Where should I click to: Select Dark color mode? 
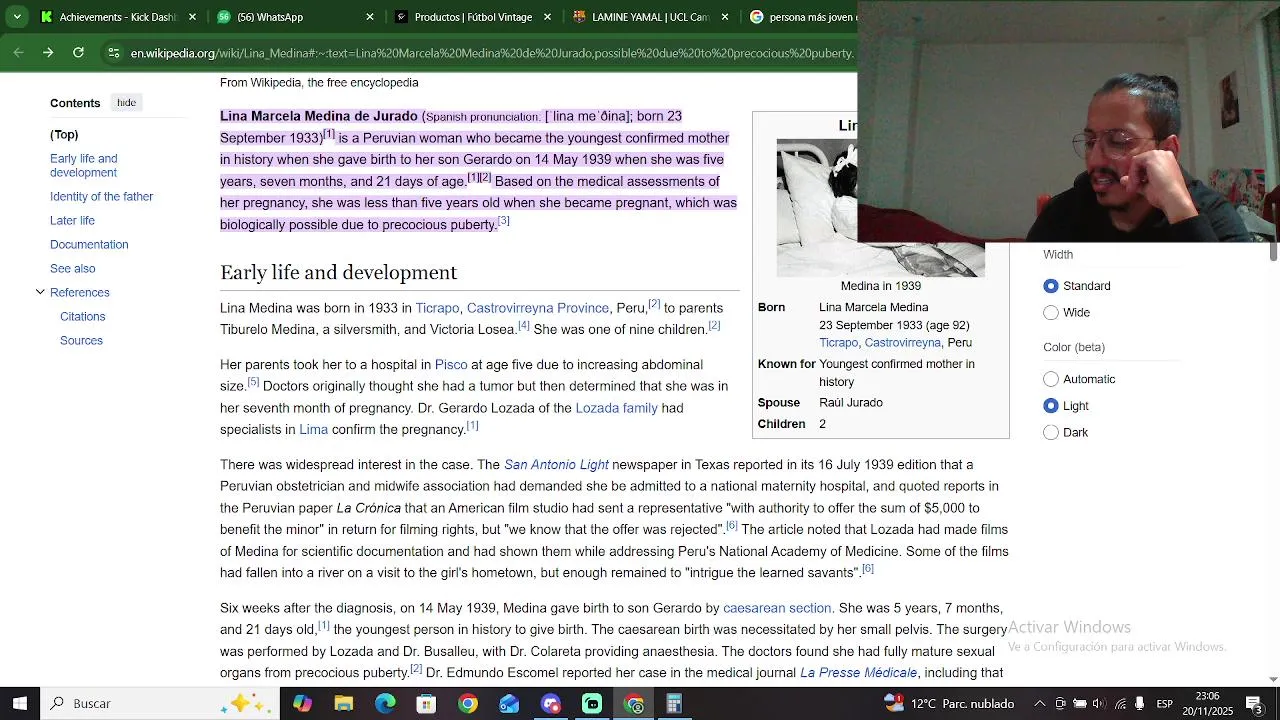1051,433
